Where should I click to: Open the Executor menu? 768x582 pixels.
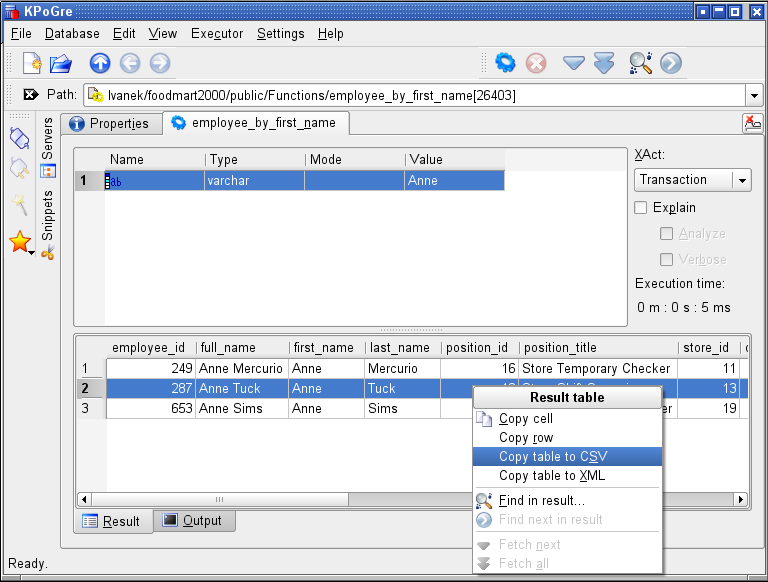click(217, 33)
